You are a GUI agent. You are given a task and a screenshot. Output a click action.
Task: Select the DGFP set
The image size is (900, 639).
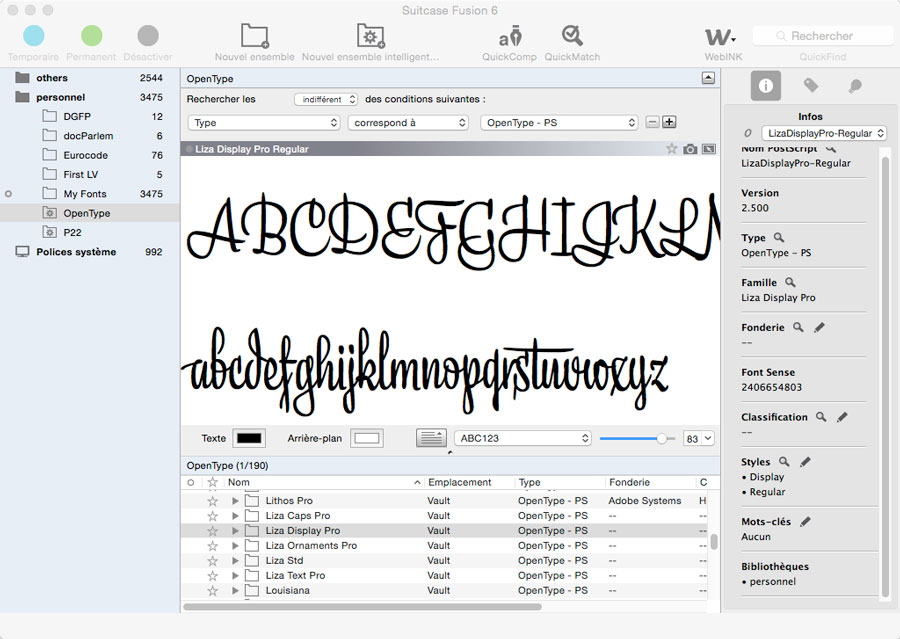[90, 117]
